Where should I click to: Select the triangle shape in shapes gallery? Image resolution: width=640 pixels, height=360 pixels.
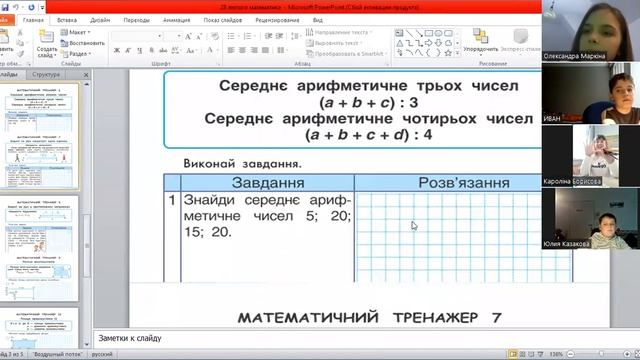point(399,43)
